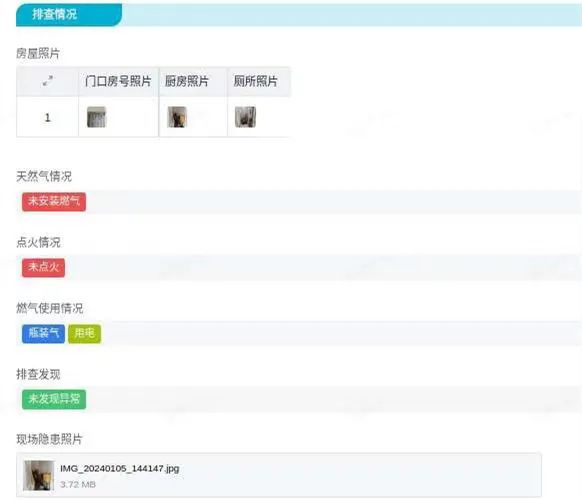Select the green 用电 tag

pos(84,334)
